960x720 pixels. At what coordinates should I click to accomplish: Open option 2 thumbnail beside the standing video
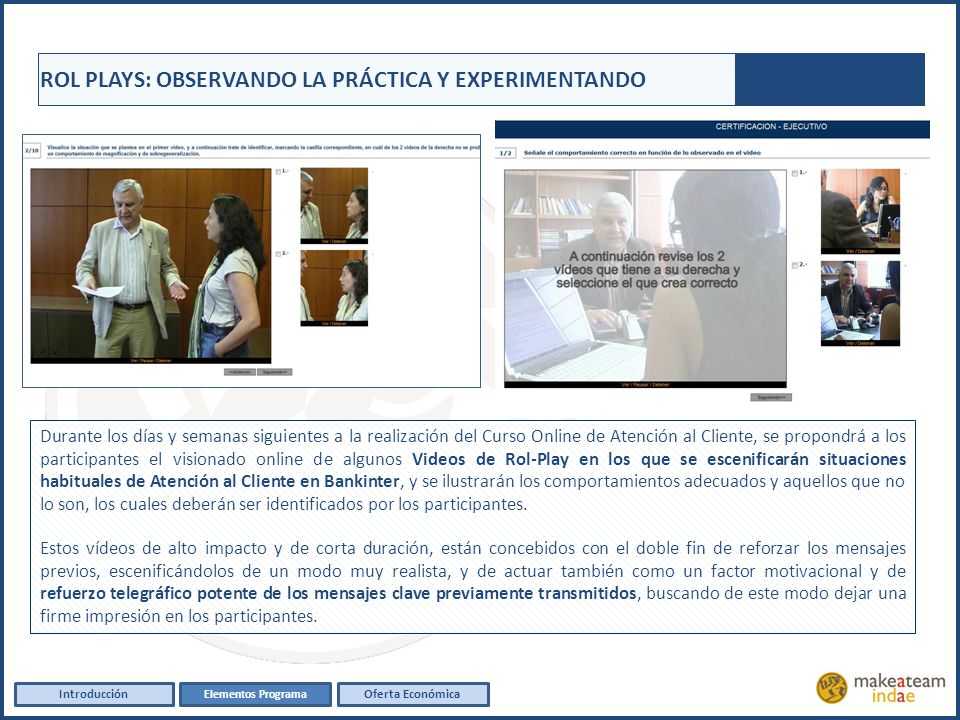334,285
